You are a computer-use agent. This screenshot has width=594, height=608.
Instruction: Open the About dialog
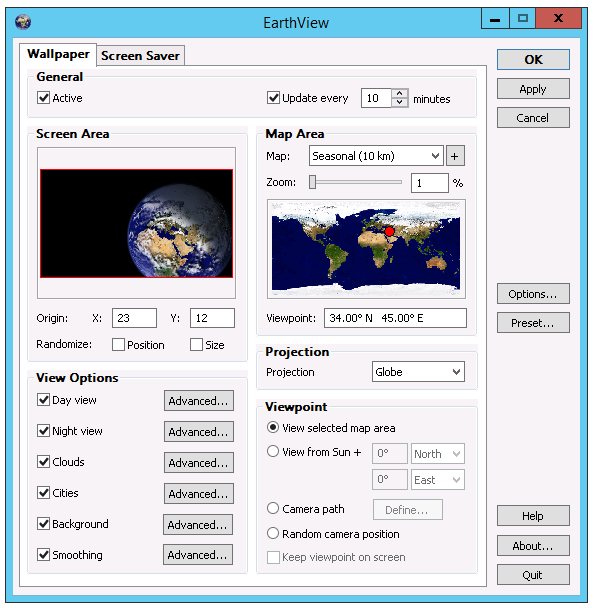[x=533, y=546]
